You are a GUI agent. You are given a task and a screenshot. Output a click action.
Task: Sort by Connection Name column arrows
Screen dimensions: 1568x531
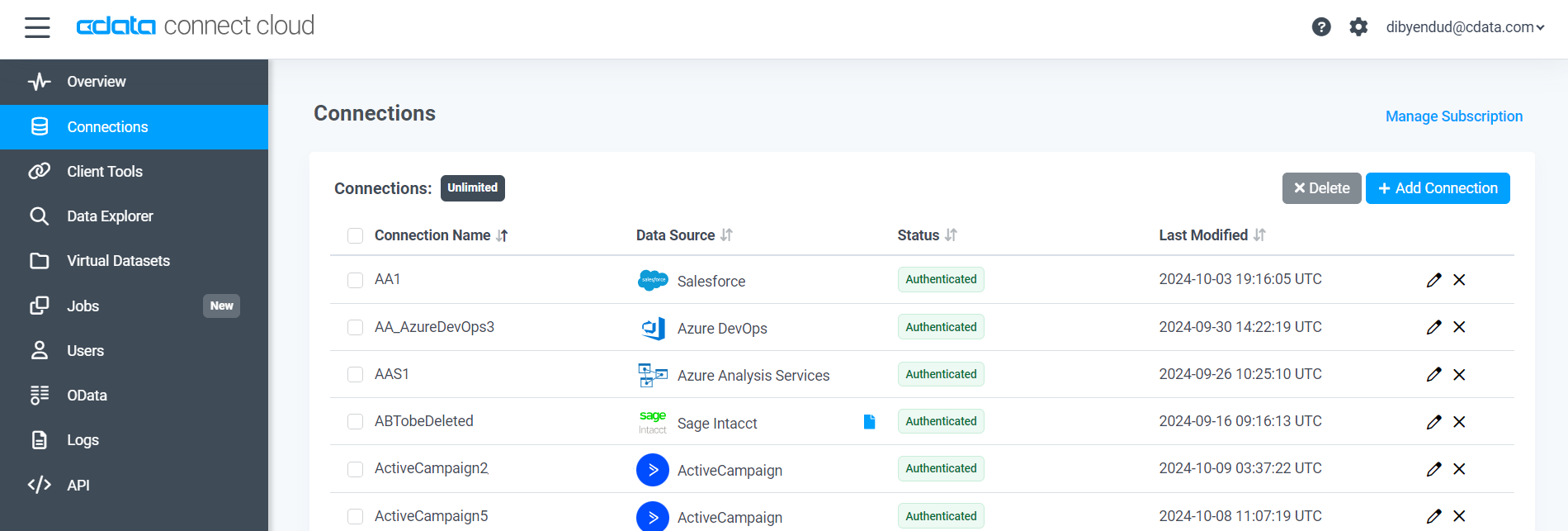[502, 236]
